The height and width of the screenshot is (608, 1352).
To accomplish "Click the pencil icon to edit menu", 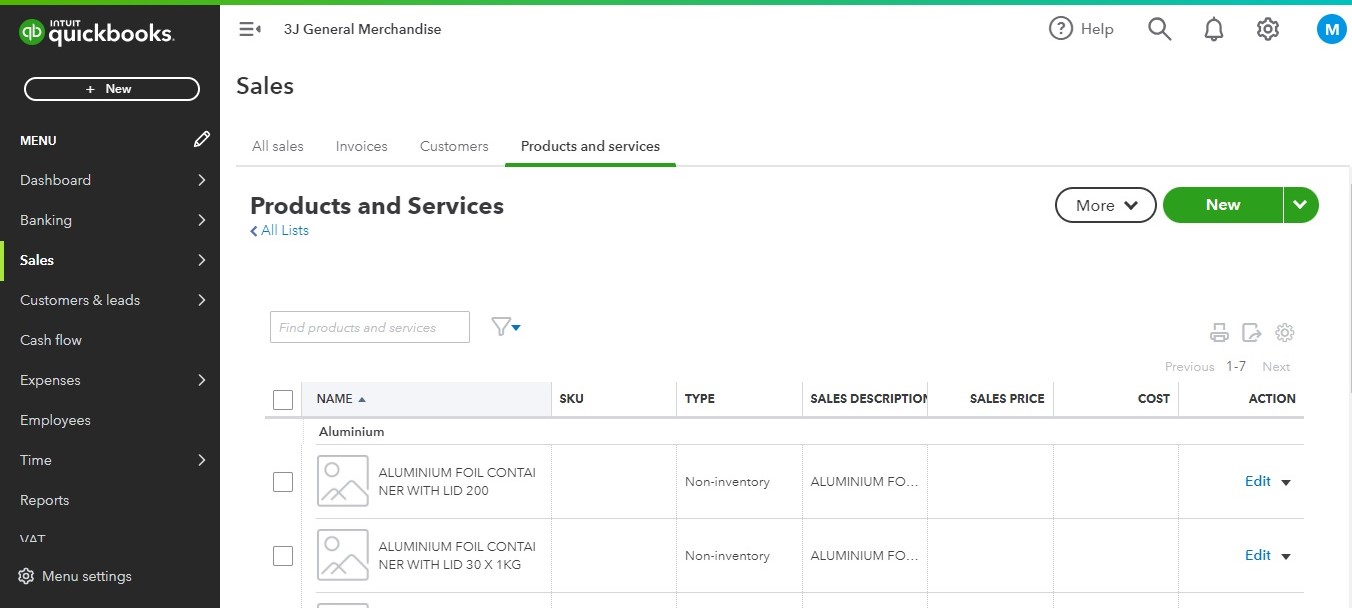I will coord(202,140).
